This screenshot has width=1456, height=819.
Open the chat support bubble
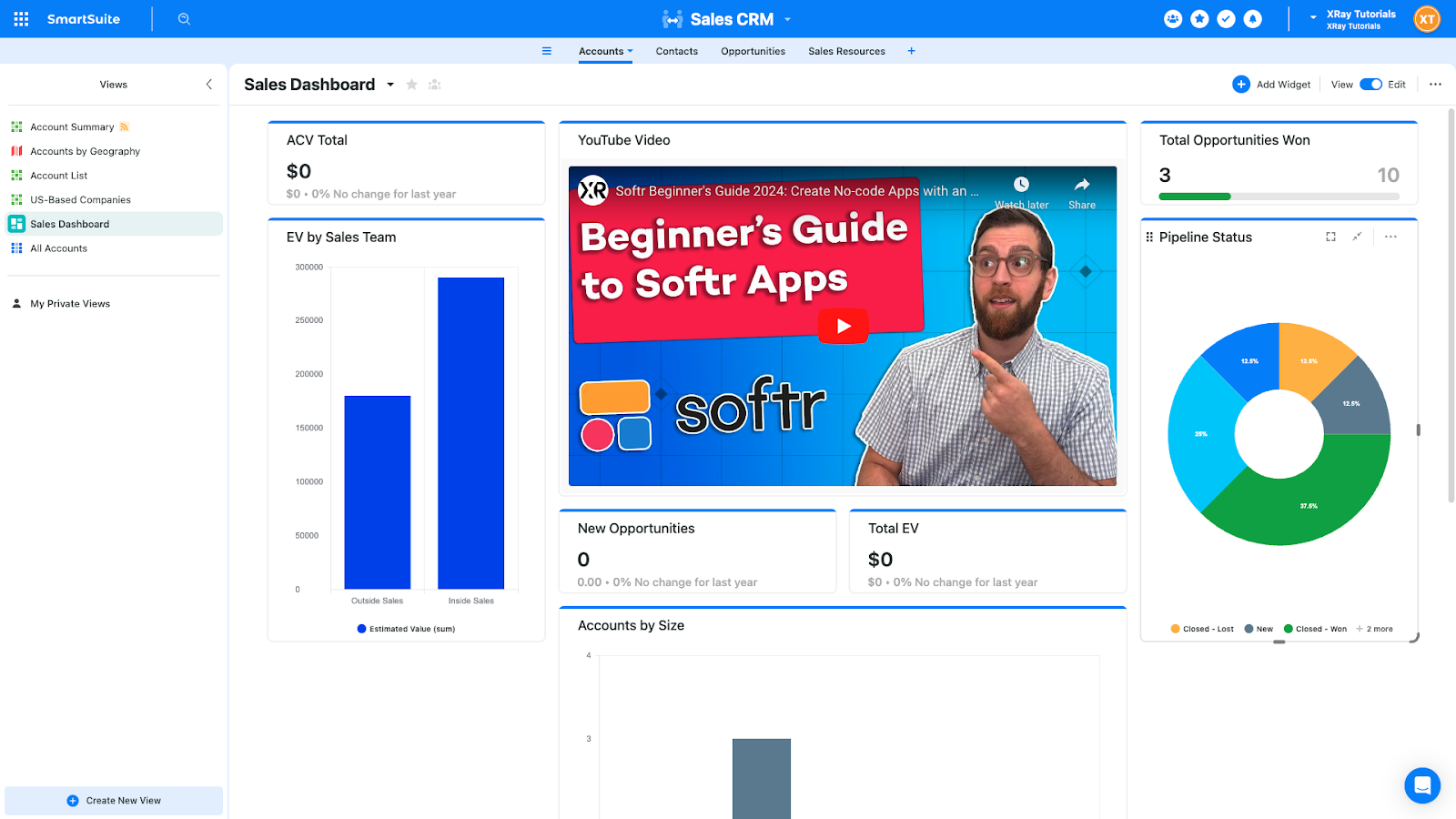(x=1422, y=785)
